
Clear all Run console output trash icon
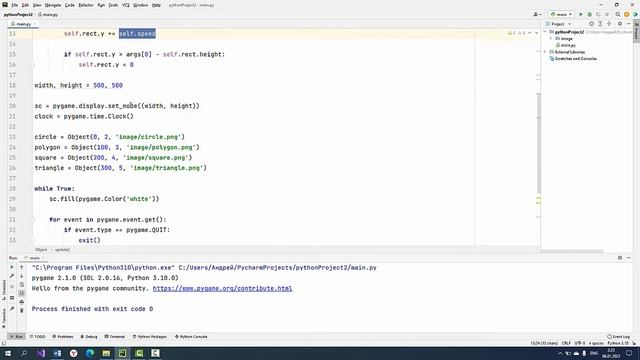22,311
